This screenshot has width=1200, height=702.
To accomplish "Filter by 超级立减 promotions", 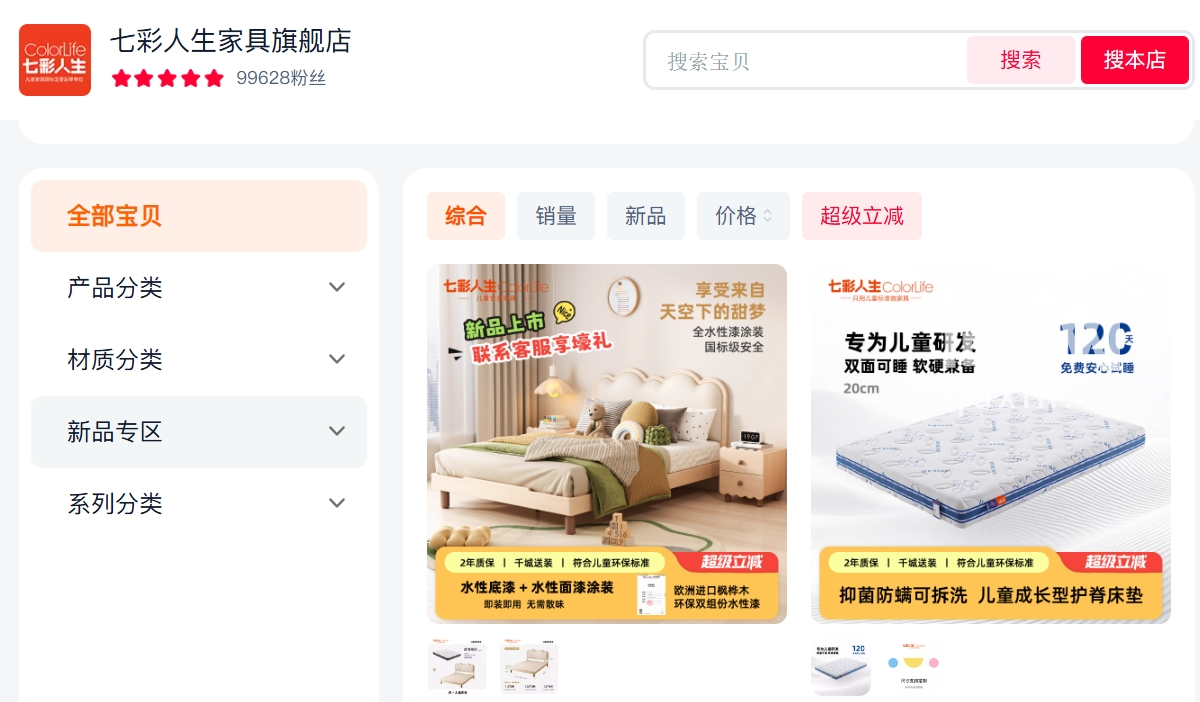I will click(862, 216).
